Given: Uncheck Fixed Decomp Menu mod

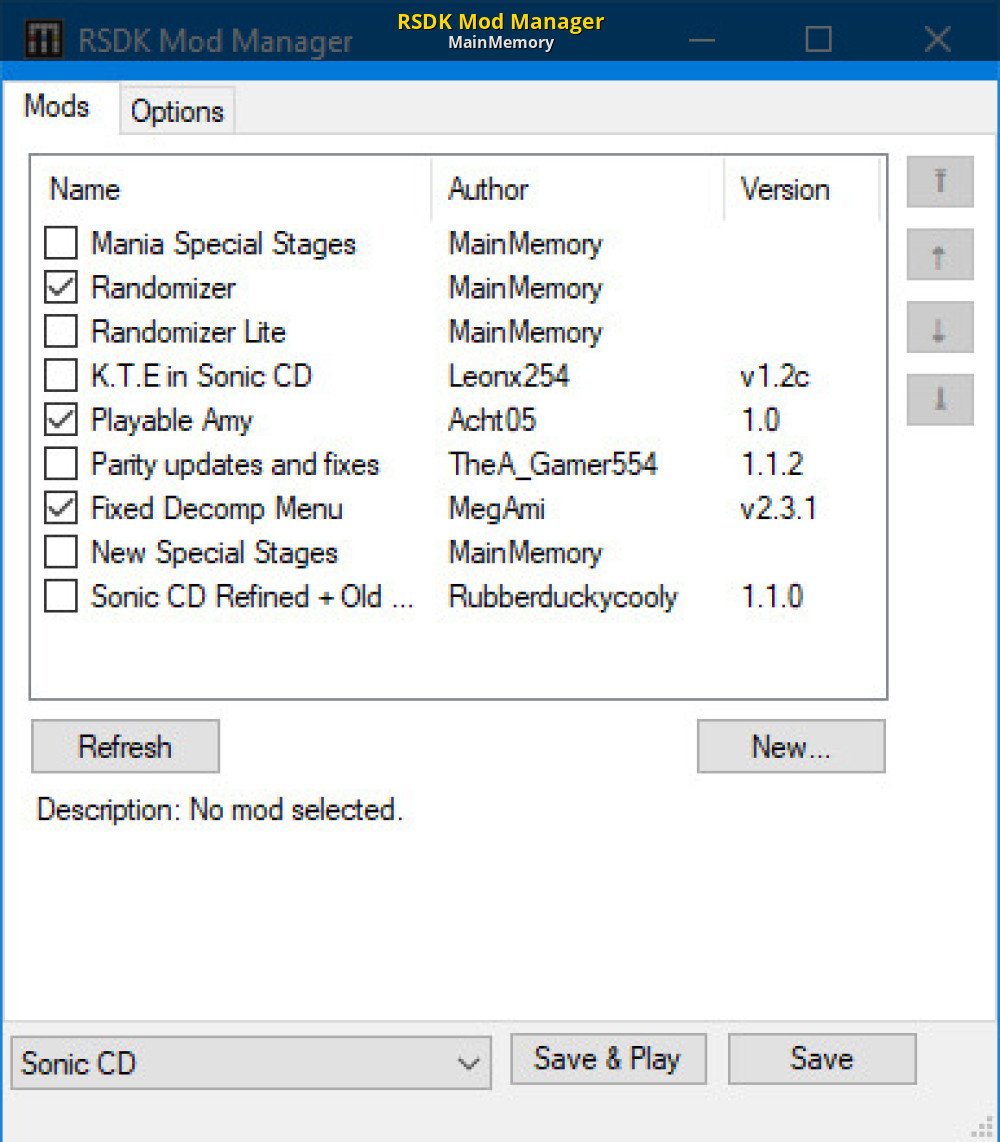Looking at the screenshot, I should [x=61, y=508].
